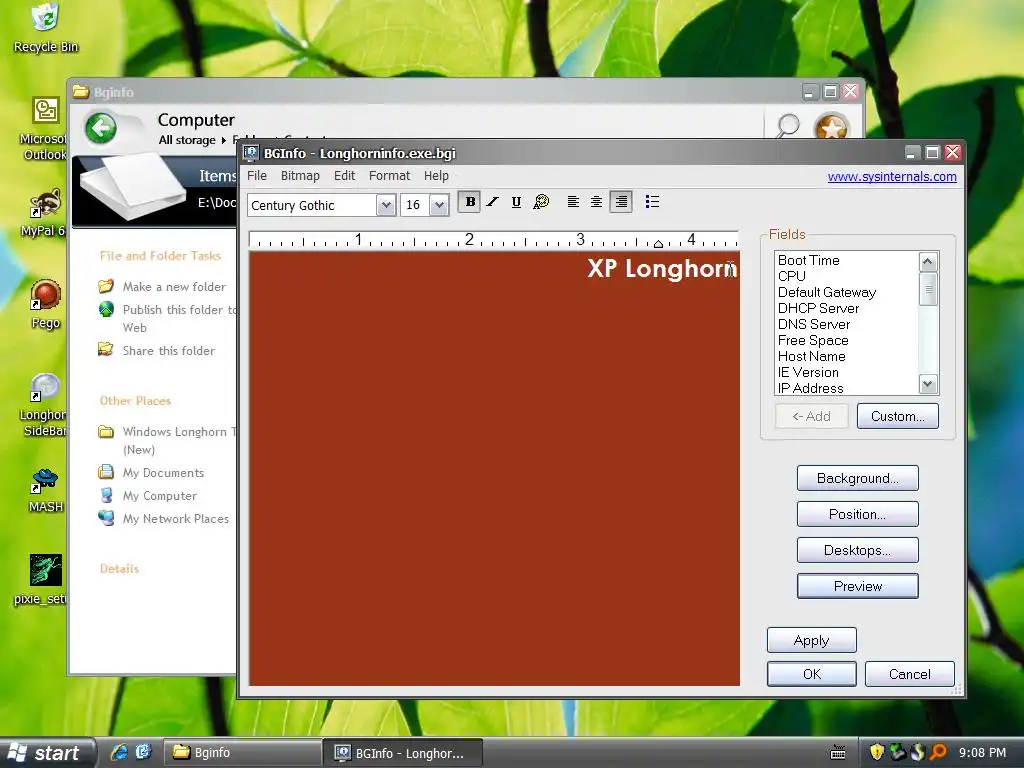Select the Microsoft Outlook desktop icon
The width and height of the screenshot is (1024, 768).
pyautogui.click(x=45, y=128)
